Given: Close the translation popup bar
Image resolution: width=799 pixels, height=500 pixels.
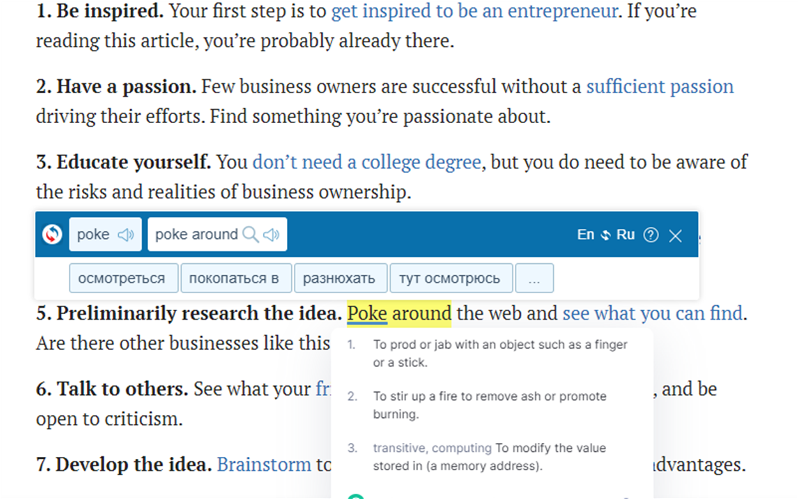Looking at the screenshot, I should 676,235.
